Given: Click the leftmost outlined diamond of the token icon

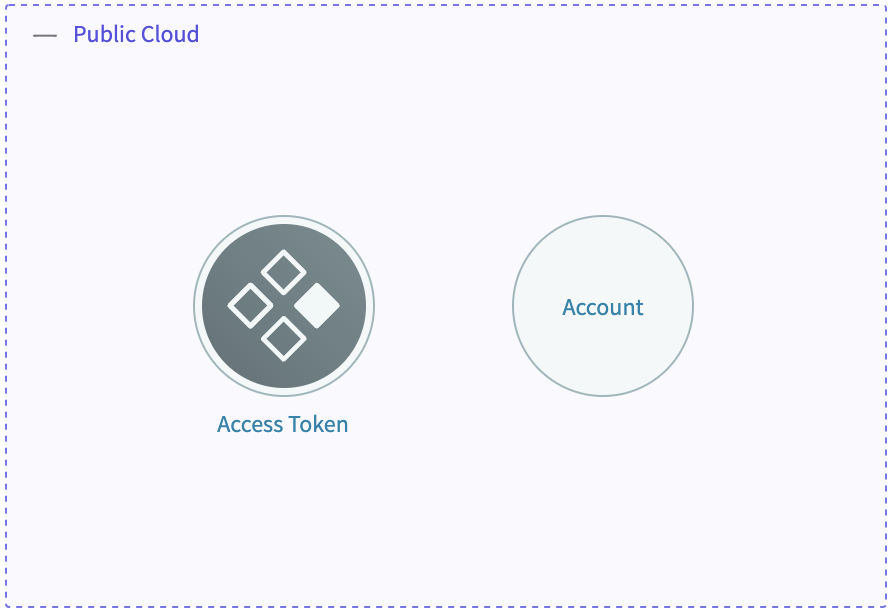Looking at the screenshot, I should point(250,306).
